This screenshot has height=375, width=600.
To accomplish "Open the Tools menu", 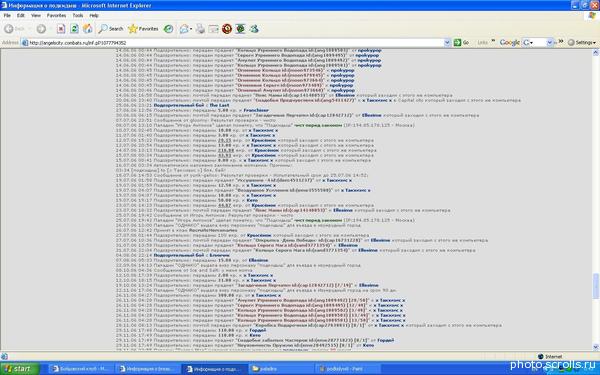I will point(78,15).
